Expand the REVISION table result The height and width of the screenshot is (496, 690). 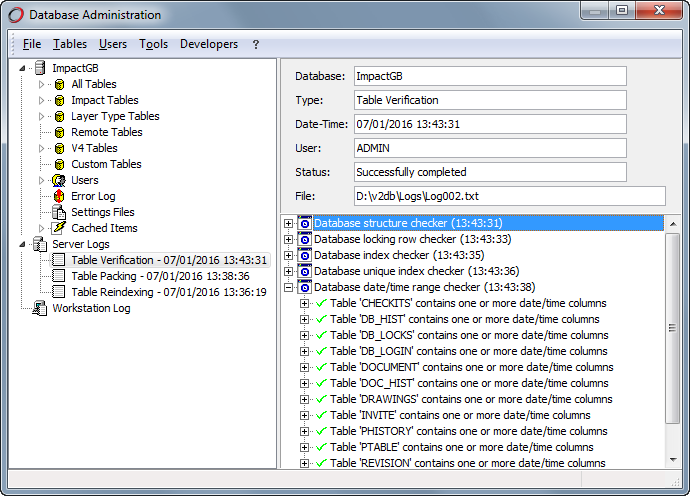[304, 463]
